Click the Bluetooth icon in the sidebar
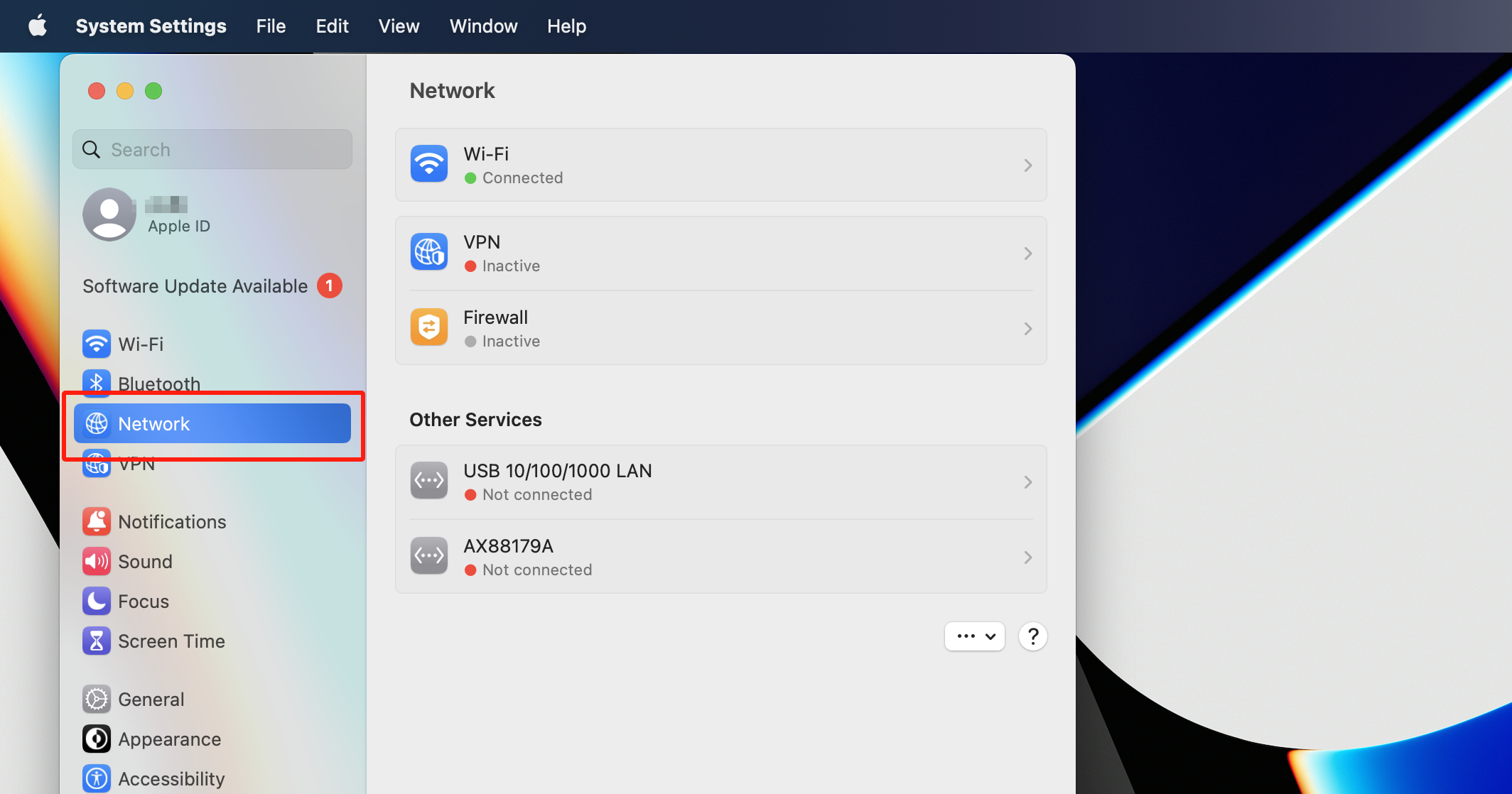The height and width of the screenshot is (794, 1512). pos(97,382)
